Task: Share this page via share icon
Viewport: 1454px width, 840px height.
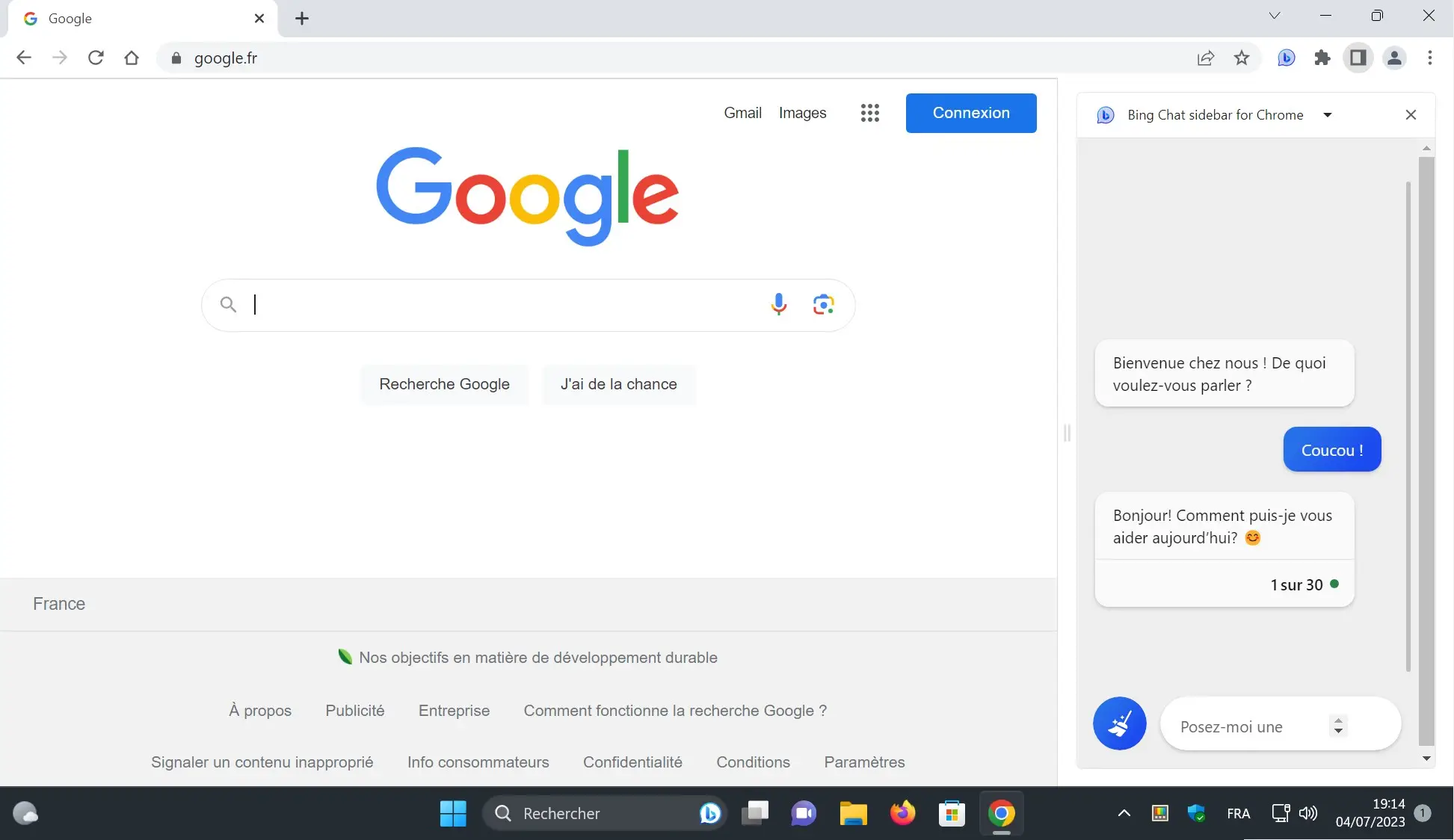Action: pos(1206,58)
